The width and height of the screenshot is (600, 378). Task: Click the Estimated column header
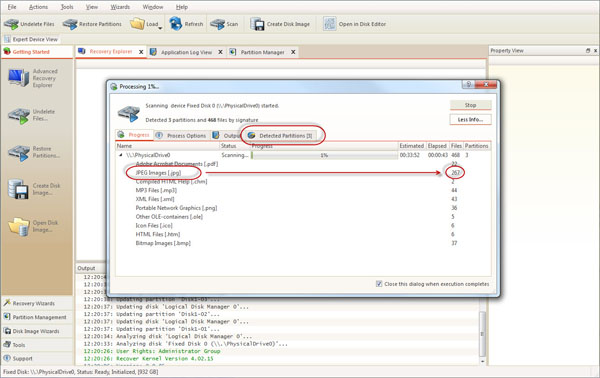(x=412, y=146)
